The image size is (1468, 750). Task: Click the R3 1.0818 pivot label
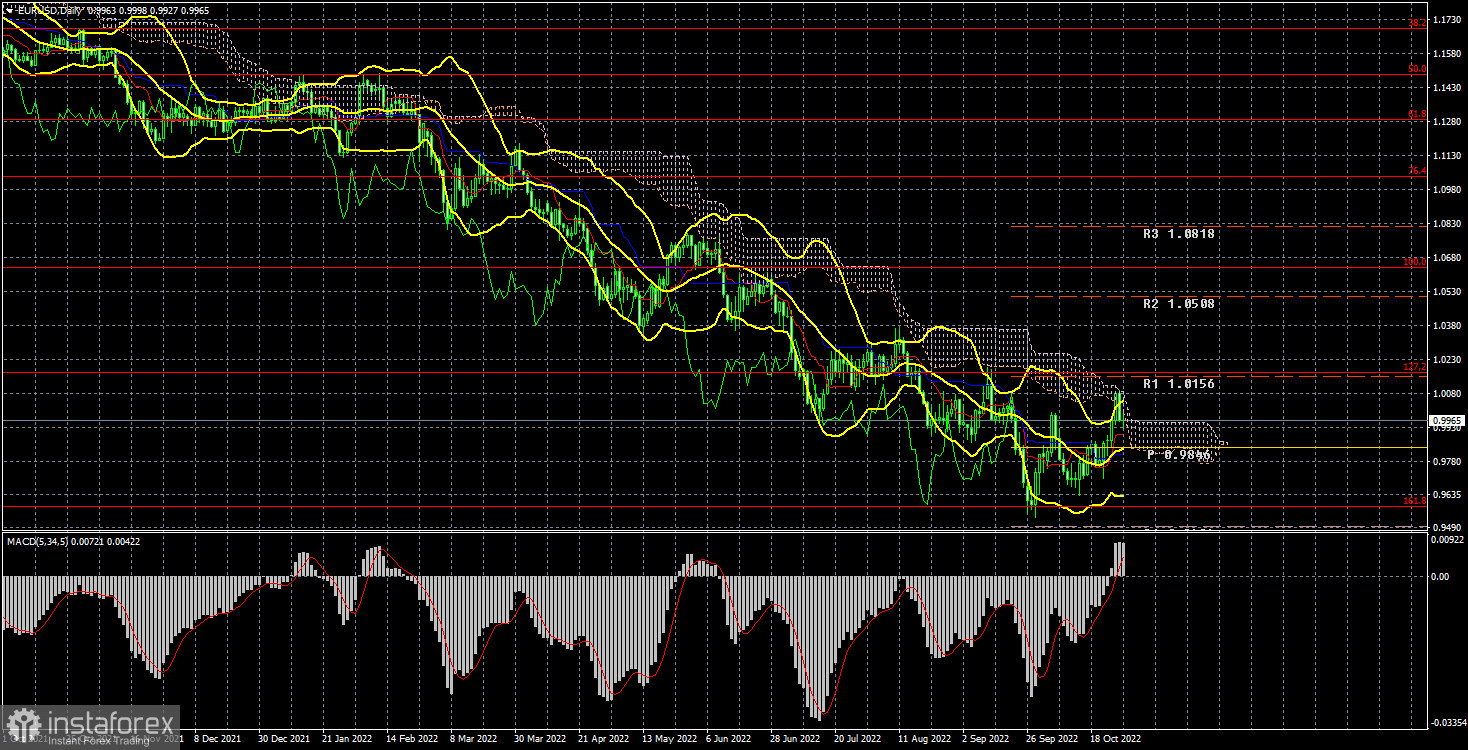click(x=1179, y=233)
